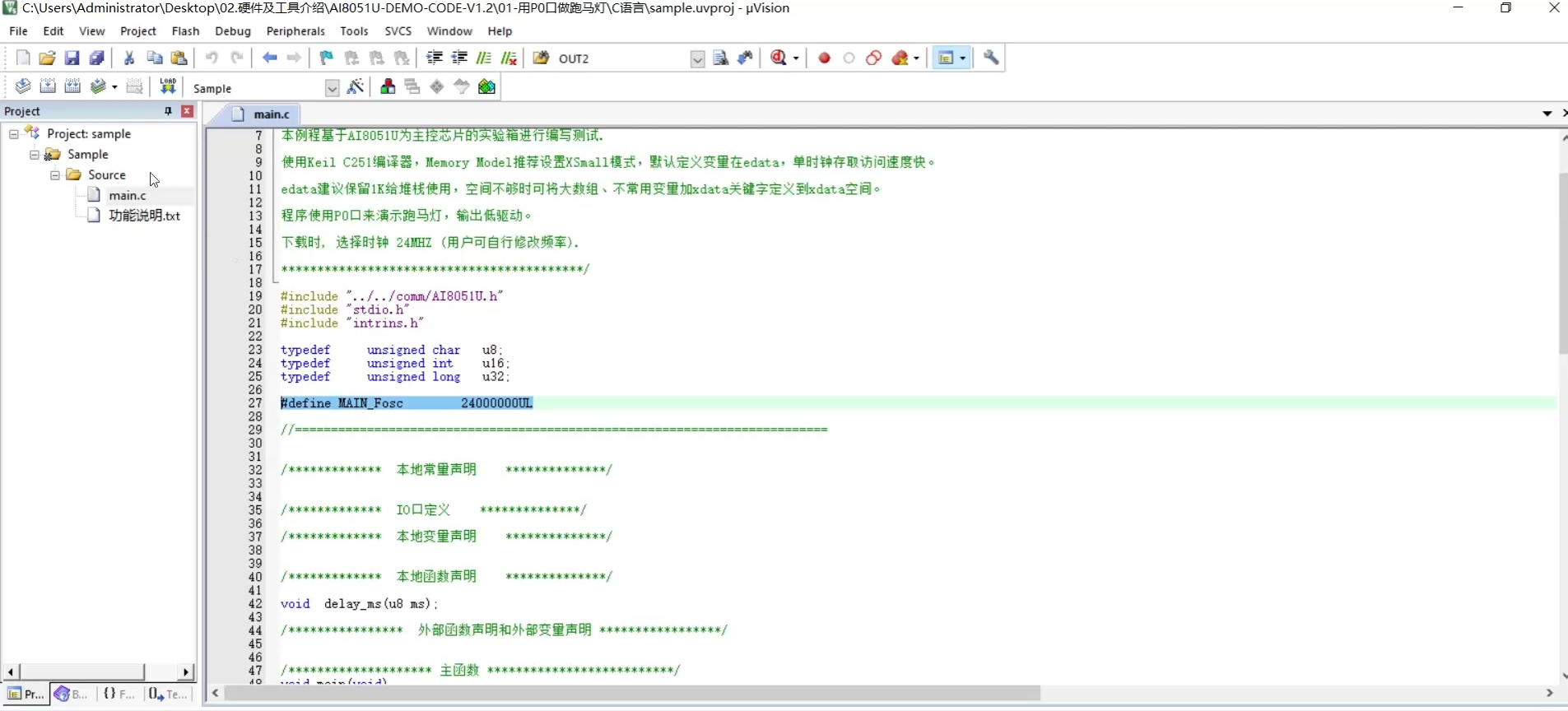Save the current file
Screen dimensions: 1568x711
pos(72,58)
